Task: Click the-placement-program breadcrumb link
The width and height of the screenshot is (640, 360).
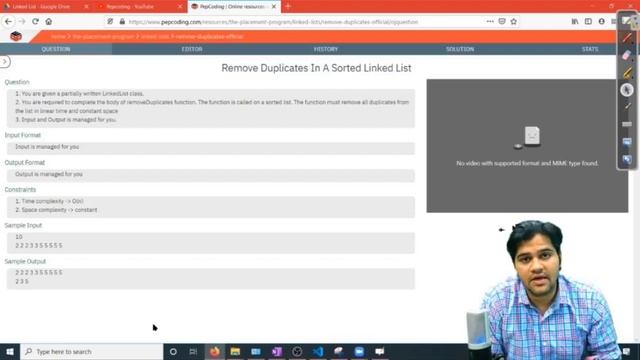Action: click(103, 36)
